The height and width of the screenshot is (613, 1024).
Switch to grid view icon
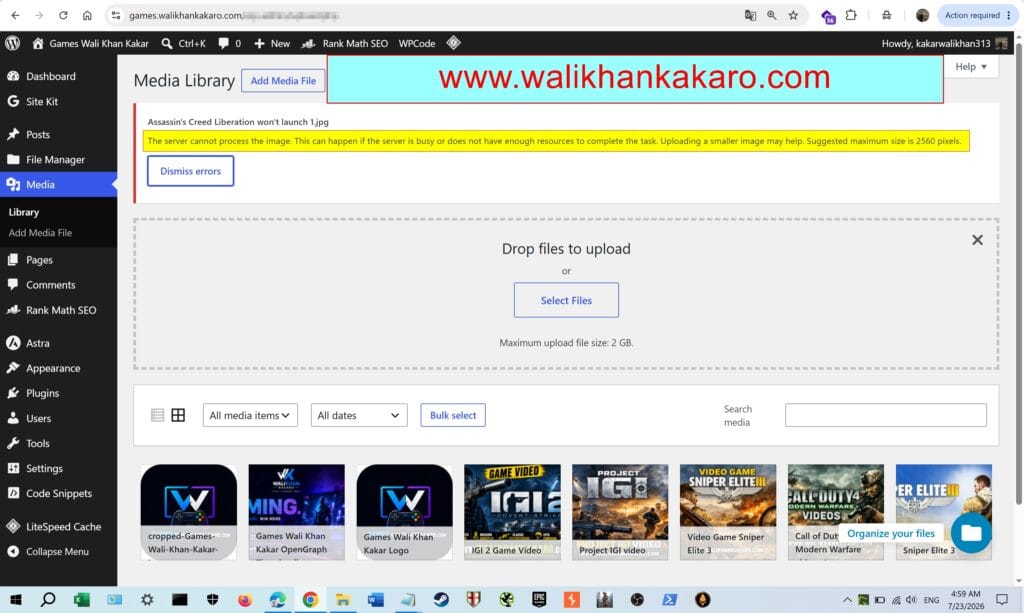178,415
